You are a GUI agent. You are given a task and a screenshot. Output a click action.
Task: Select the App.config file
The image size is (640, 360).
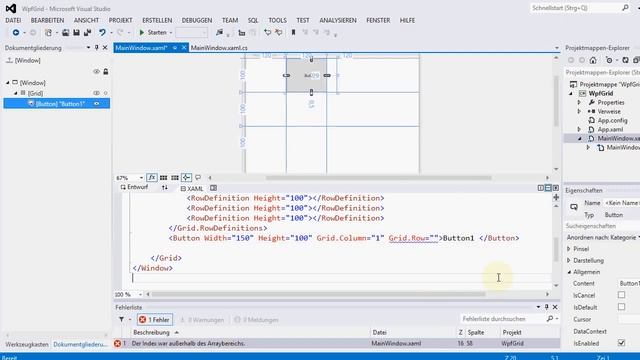pyautogui.click(x=612, y=120)
